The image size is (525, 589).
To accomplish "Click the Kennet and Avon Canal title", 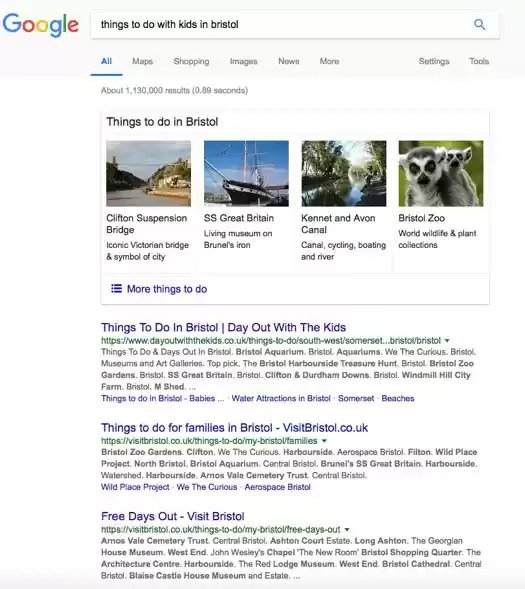I will (x=338, y=224).
